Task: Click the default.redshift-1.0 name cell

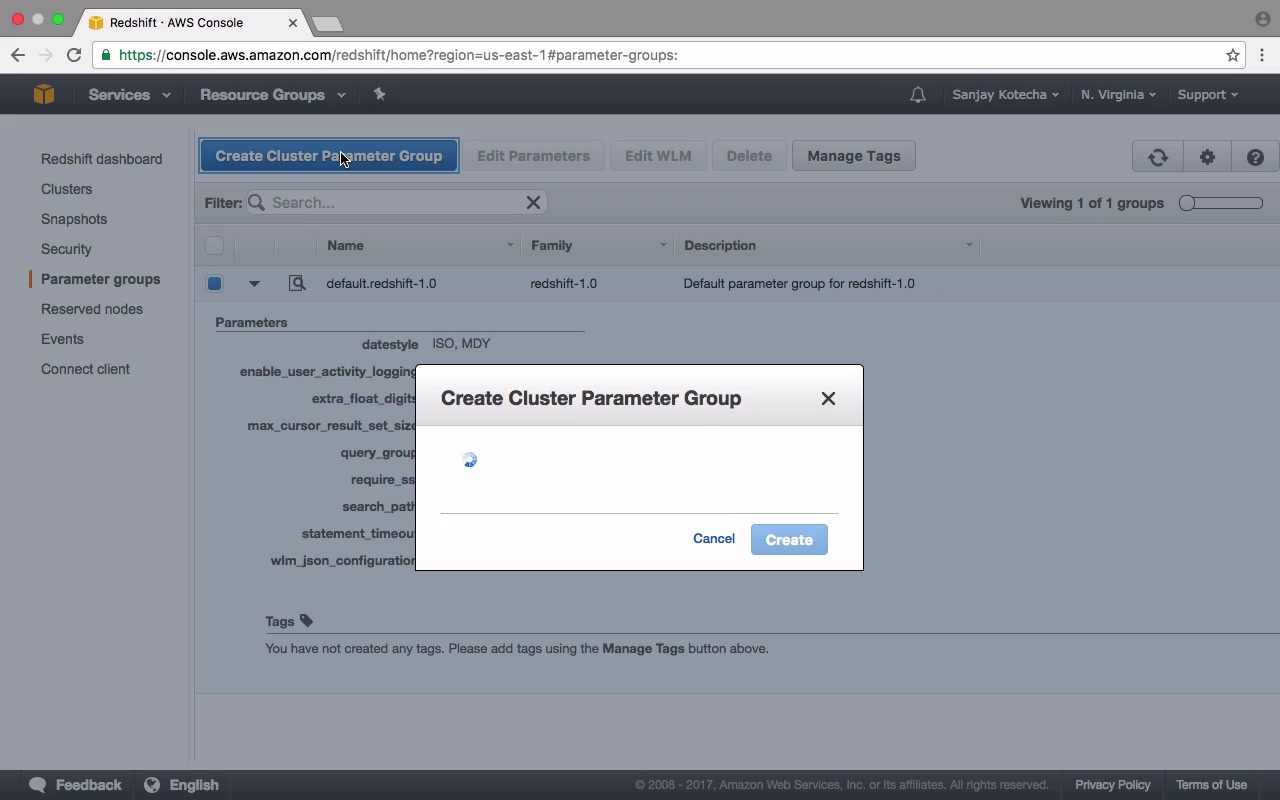Action: (x=381, y=283)
